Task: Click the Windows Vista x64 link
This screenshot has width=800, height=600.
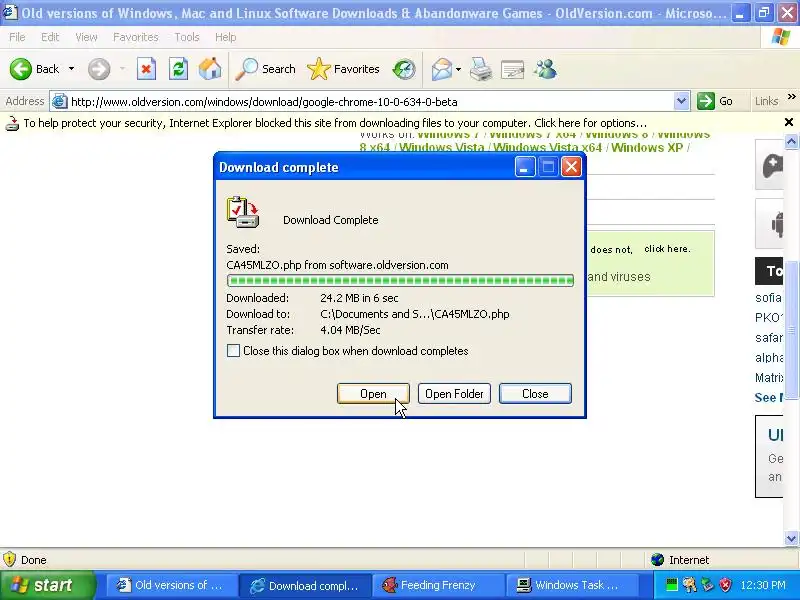Action: tap(547, 147)
